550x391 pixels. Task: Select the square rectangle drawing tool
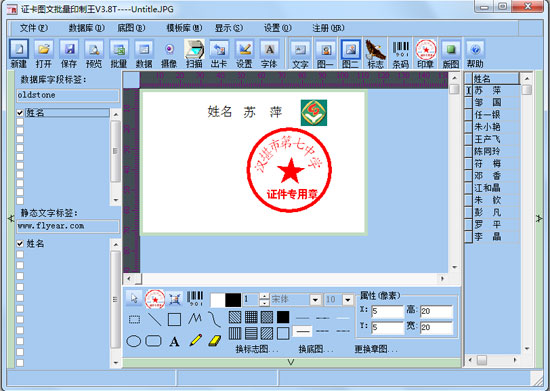[174, 319]
